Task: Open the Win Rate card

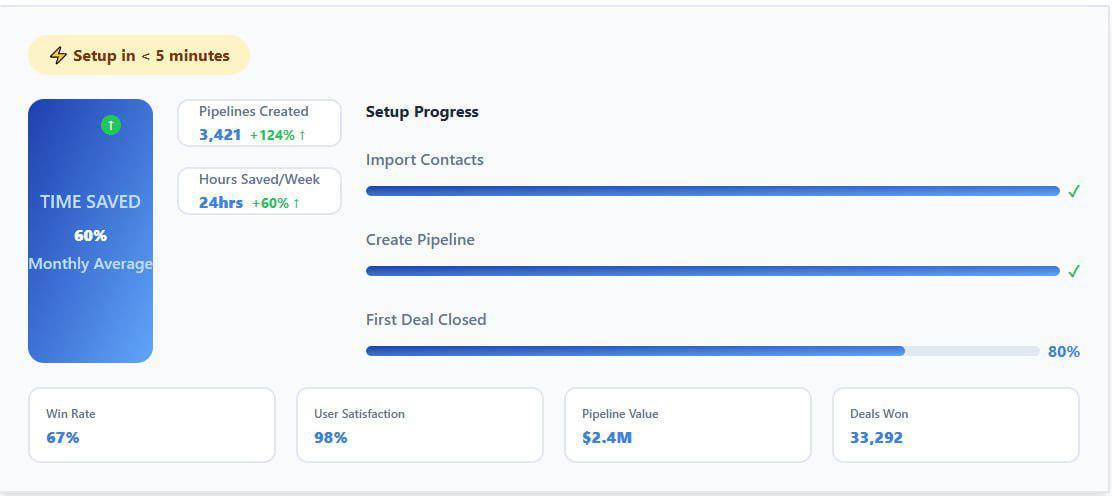Action: coord(151,425)
